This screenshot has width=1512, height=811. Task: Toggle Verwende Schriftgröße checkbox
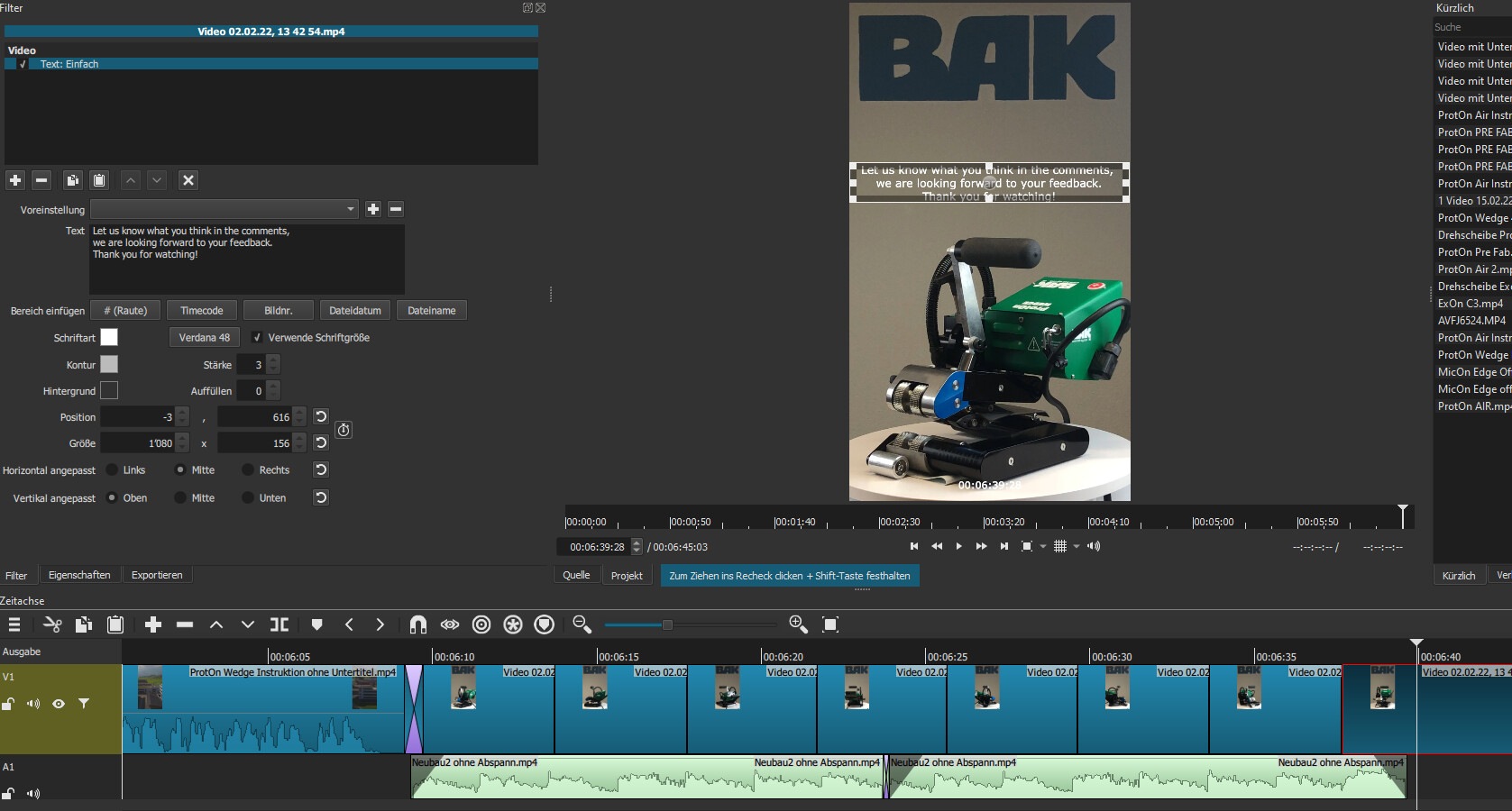(x=257, y=338)
